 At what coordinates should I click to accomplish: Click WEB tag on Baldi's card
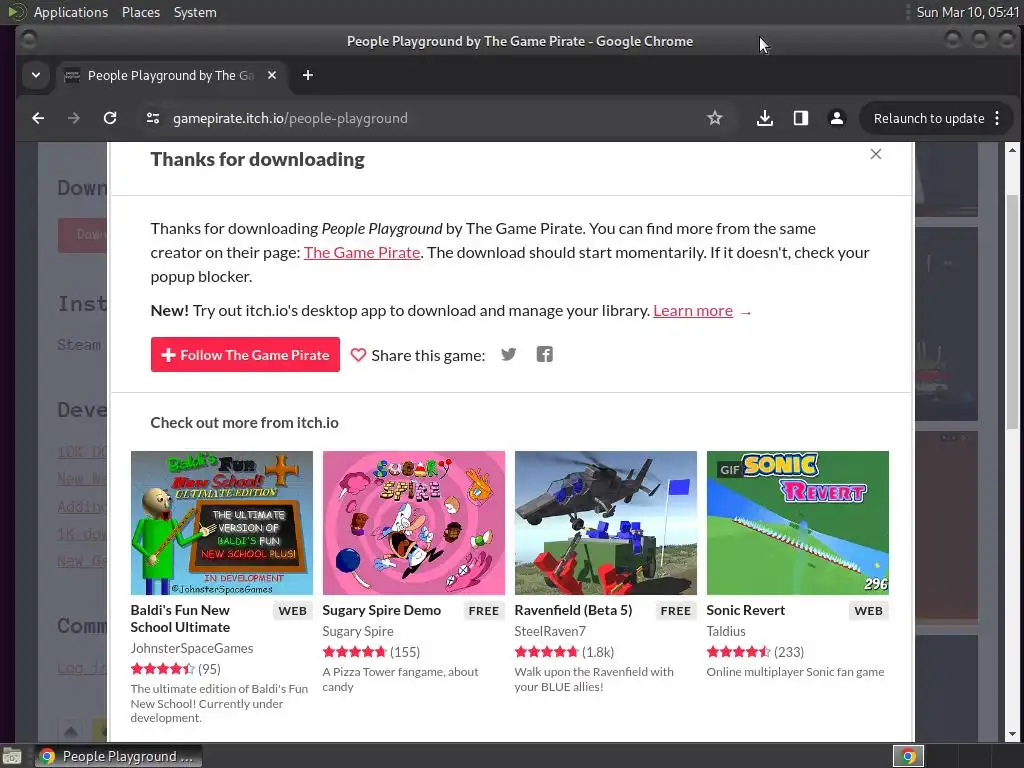coord(293,611)
